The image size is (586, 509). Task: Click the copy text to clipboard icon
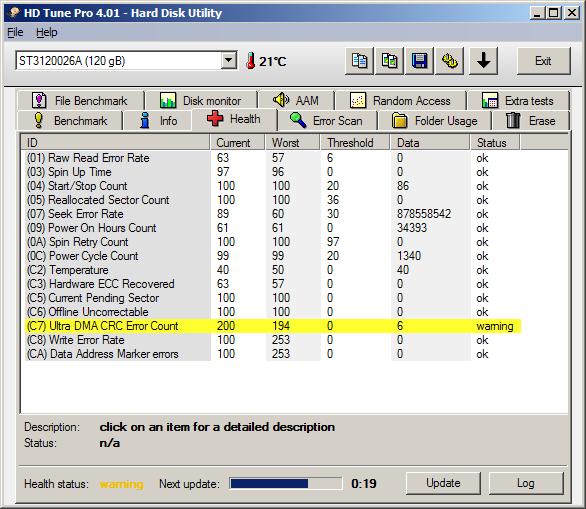click(x=359, y=61)
